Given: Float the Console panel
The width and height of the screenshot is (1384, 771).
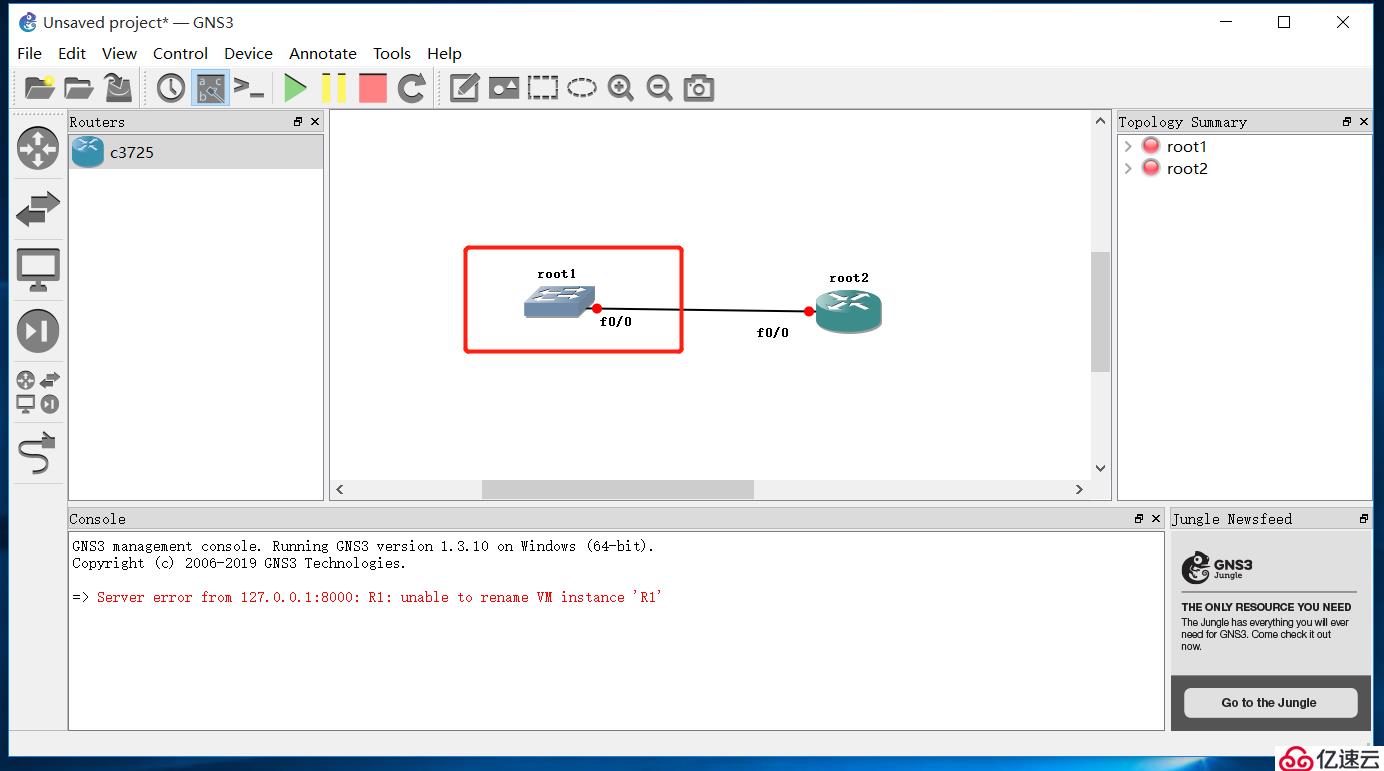Looking at the screenshot, I should (x=1139, y=518).
